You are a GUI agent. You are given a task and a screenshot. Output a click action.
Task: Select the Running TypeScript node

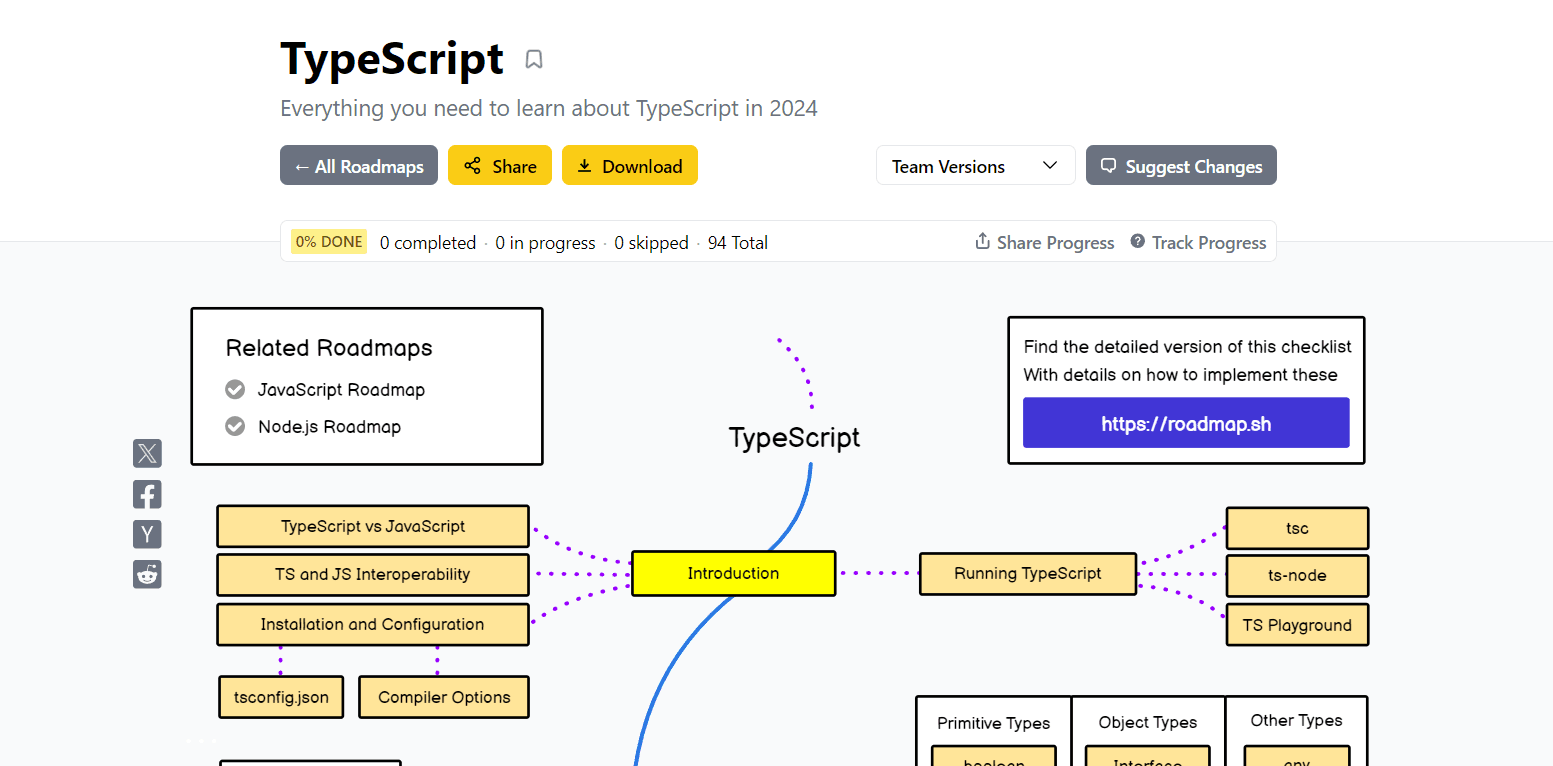[1027, 574]
